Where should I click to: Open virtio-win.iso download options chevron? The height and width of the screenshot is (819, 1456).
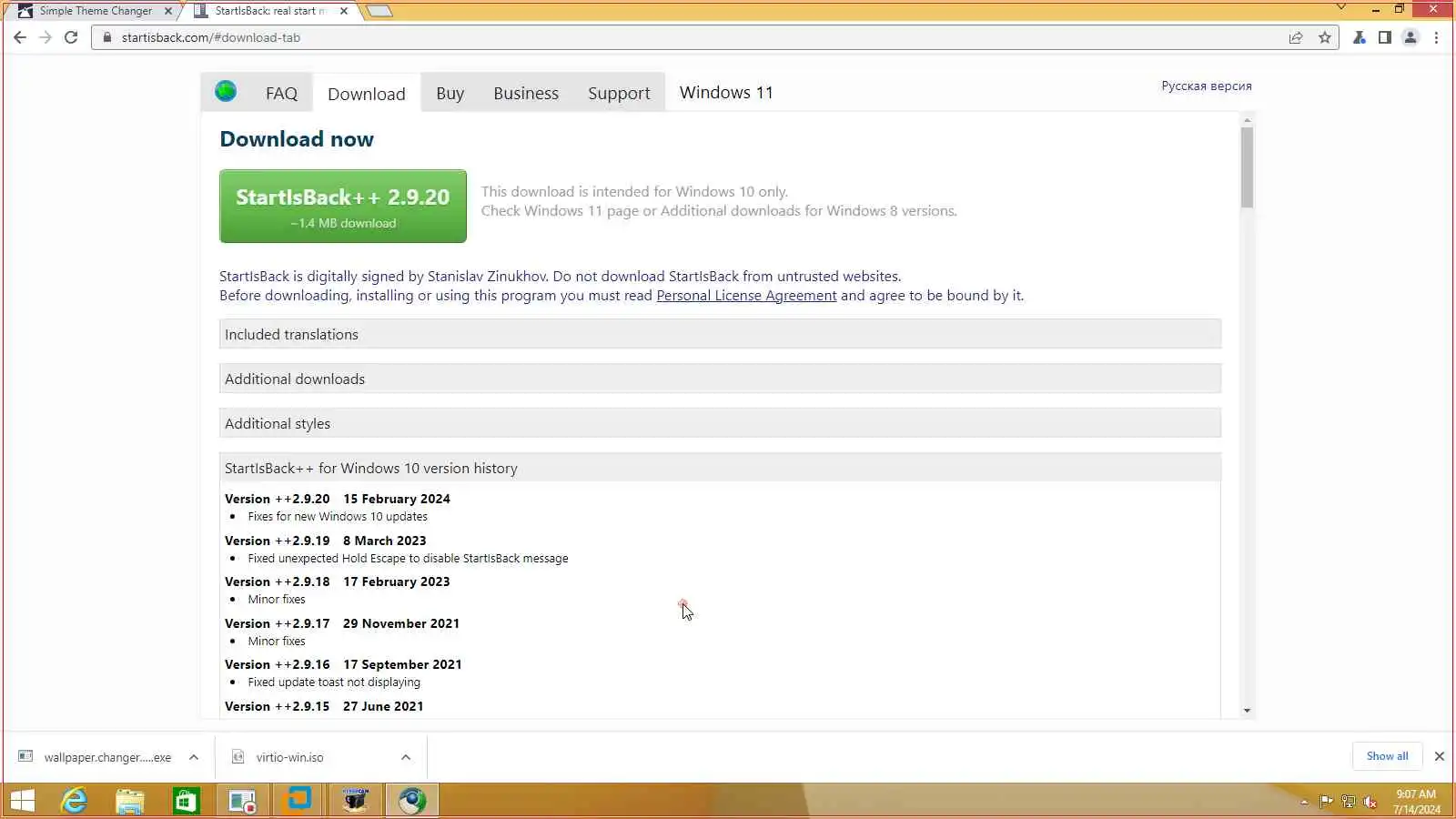(406, 757)
